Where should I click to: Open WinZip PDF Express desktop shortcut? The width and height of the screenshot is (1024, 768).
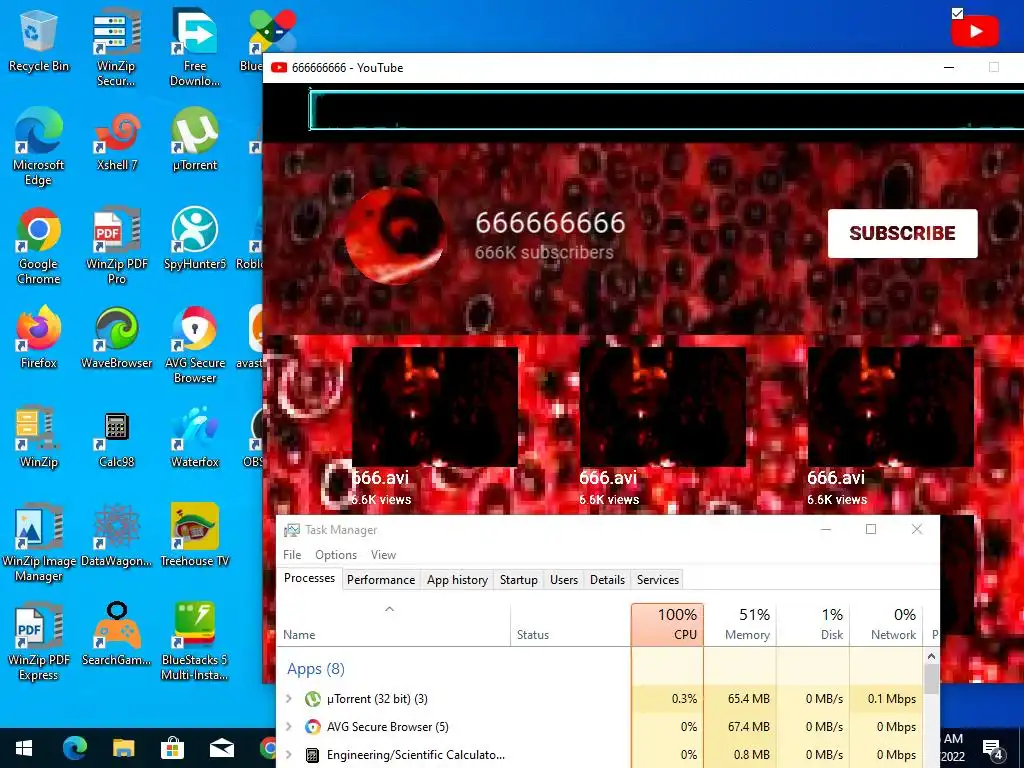coord(39,642)
